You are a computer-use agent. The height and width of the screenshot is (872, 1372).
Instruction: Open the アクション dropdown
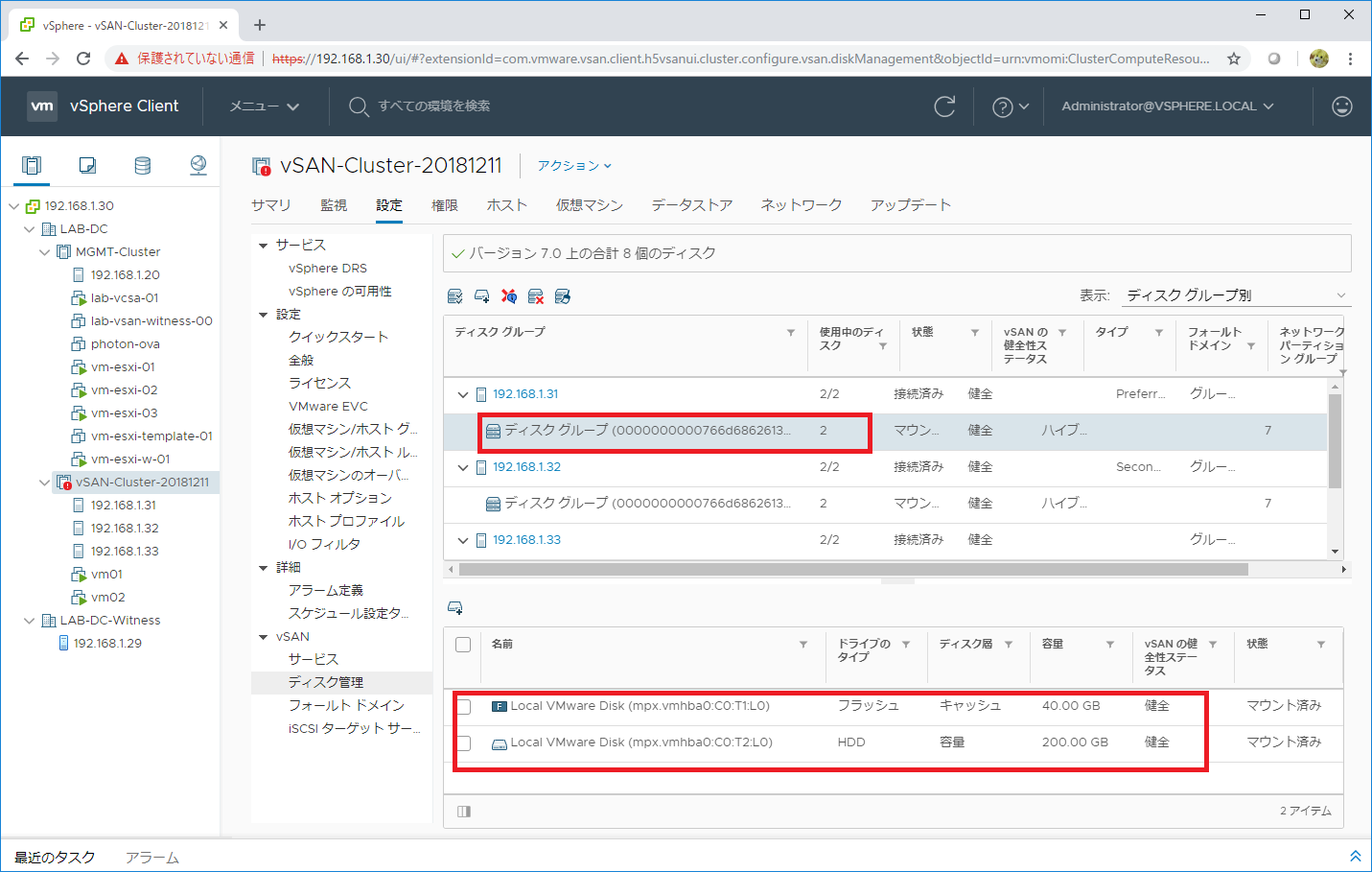pyautogui.click(x=574, y=166)
